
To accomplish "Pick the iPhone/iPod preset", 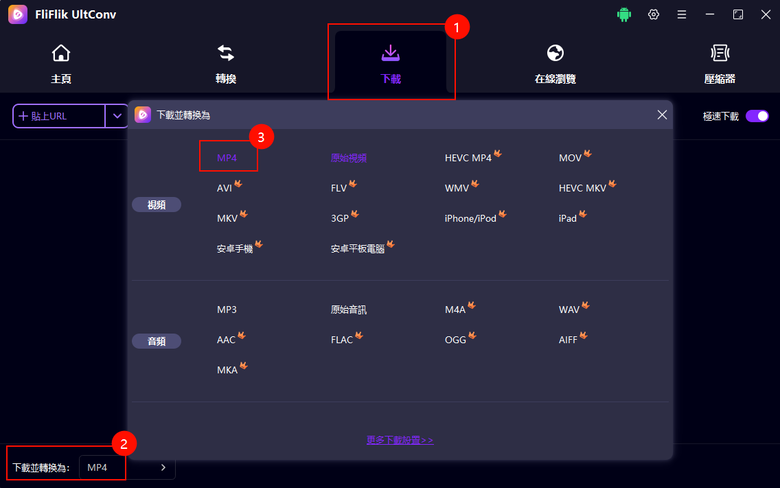I will [470, 218].
